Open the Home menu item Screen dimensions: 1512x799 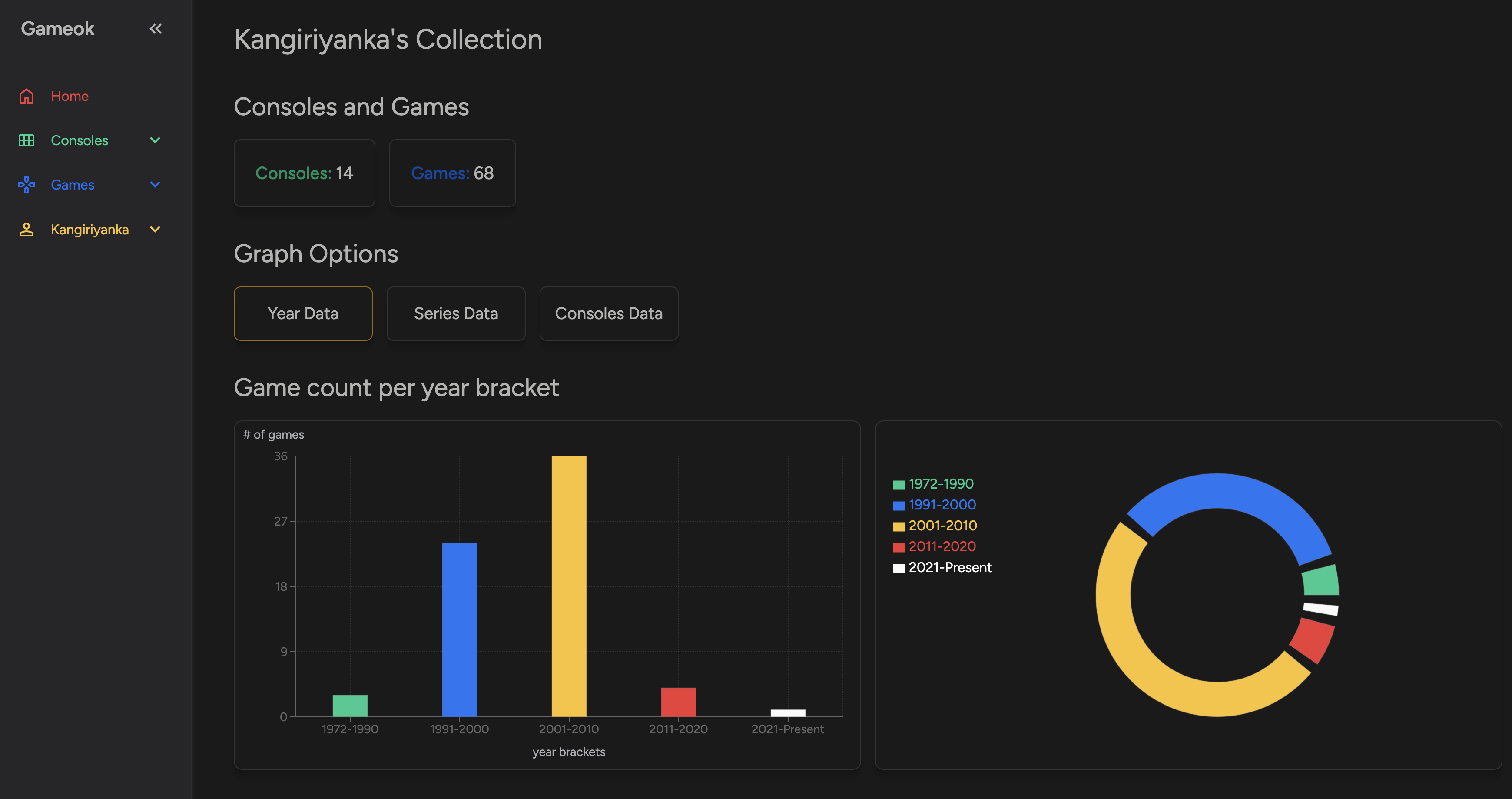(70, 96)
